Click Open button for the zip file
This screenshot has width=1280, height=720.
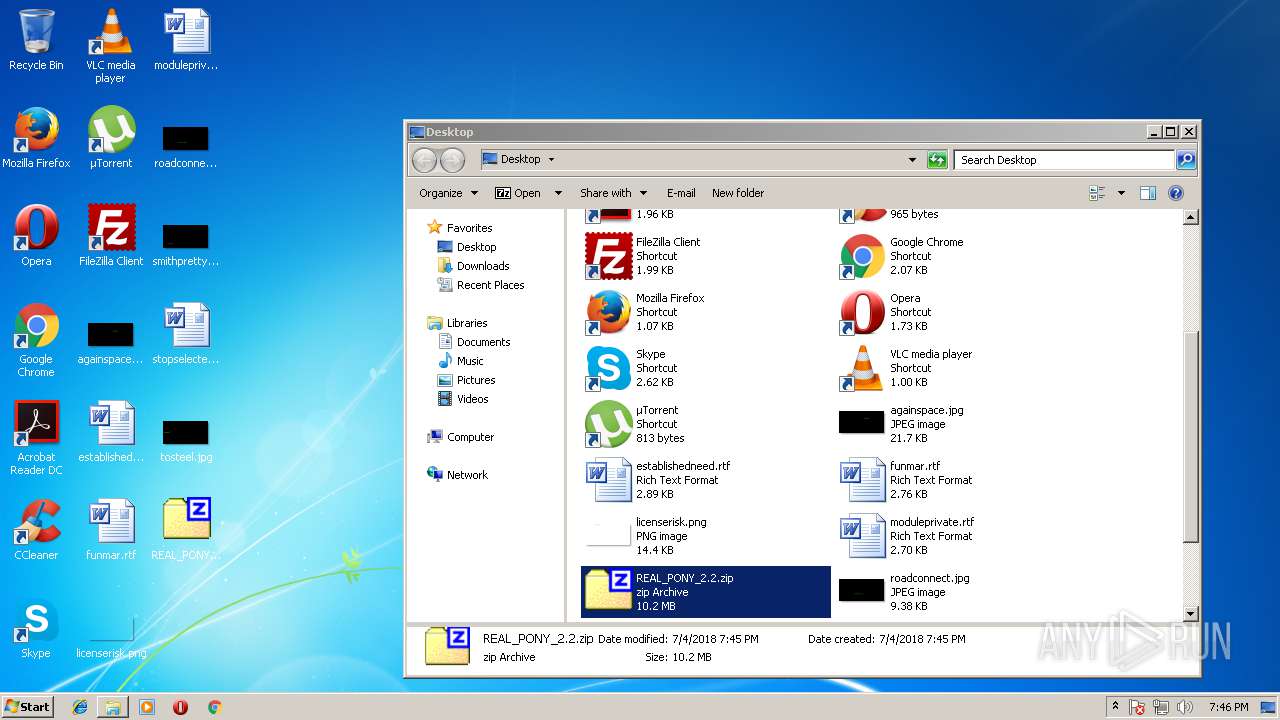(x=518, y=193)
